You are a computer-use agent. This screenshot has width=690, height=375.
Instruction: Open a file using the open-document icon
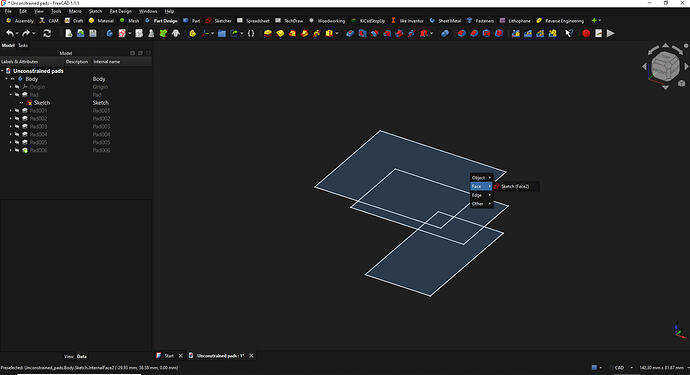click(x=81, y=33)
